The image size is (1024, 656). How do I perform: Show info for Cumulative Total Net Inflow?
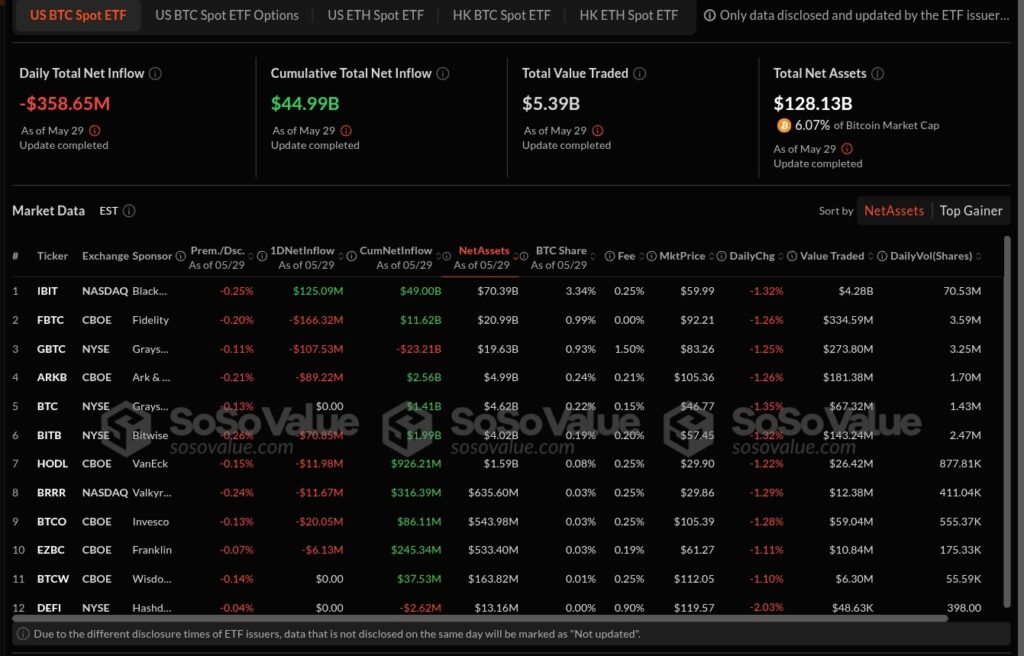pyautogui.click(x=443, y=74)
